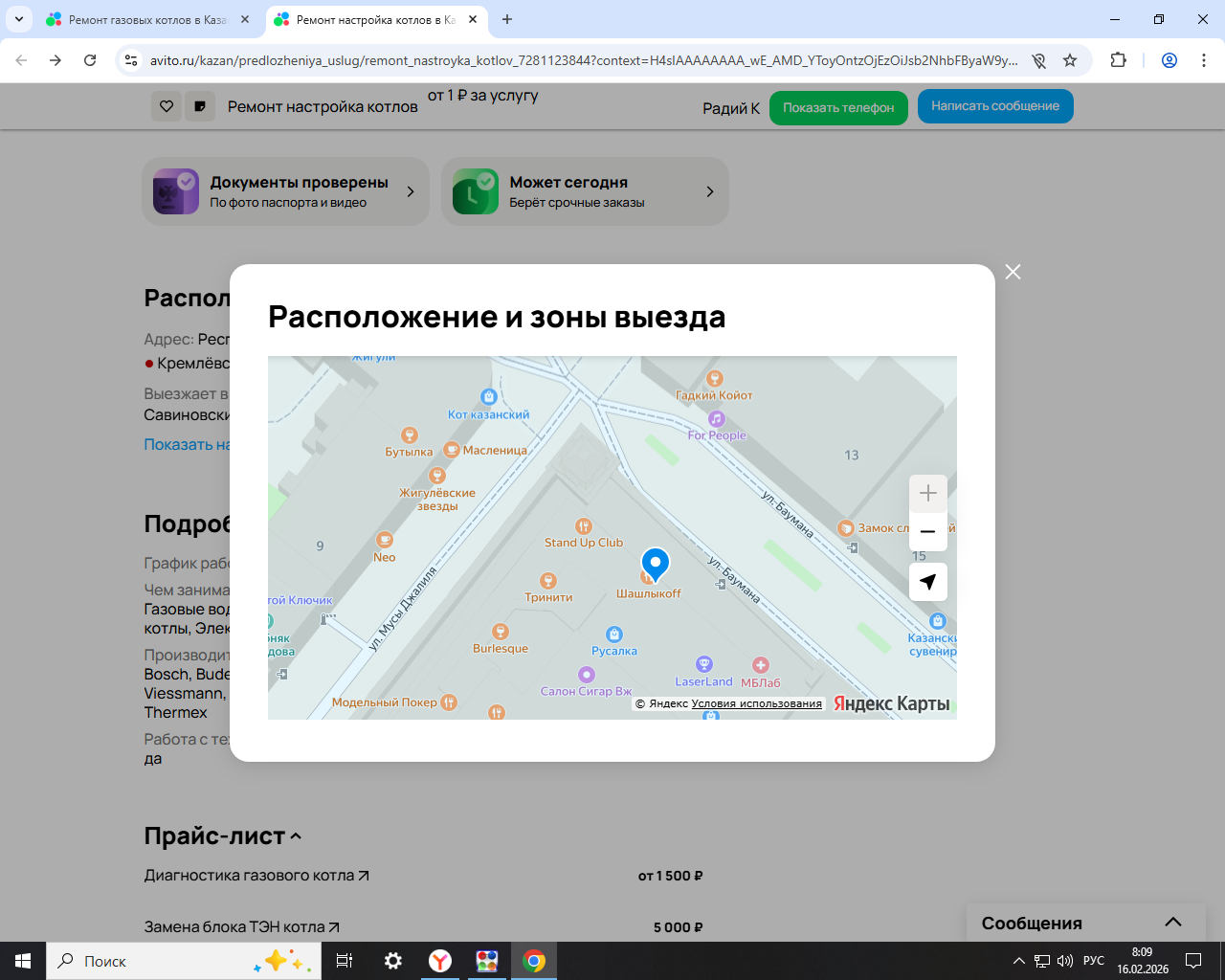1225x980 pixels.
Task: Bookmark this page with star icon
Action: point(1070,60)
